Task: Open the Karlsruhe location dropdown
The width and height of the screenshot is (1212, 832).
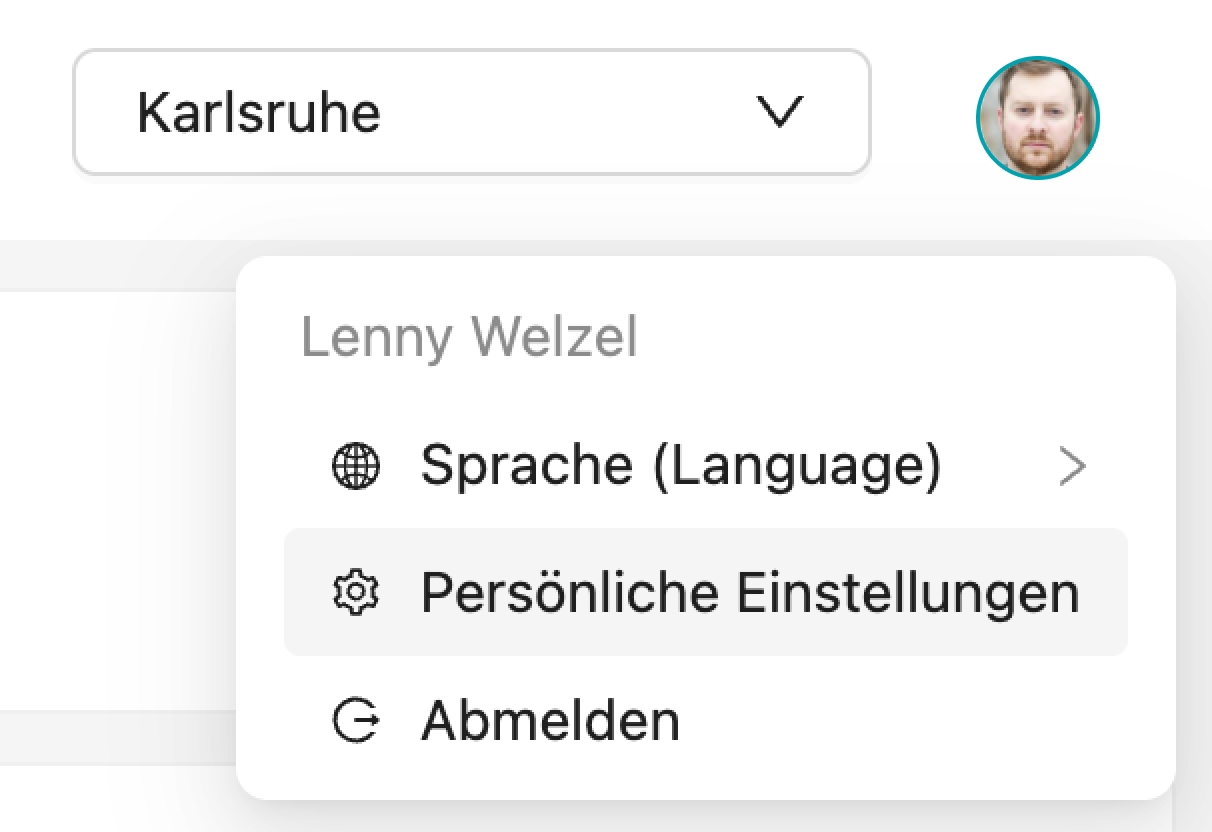Action: (x=471, y=113)
